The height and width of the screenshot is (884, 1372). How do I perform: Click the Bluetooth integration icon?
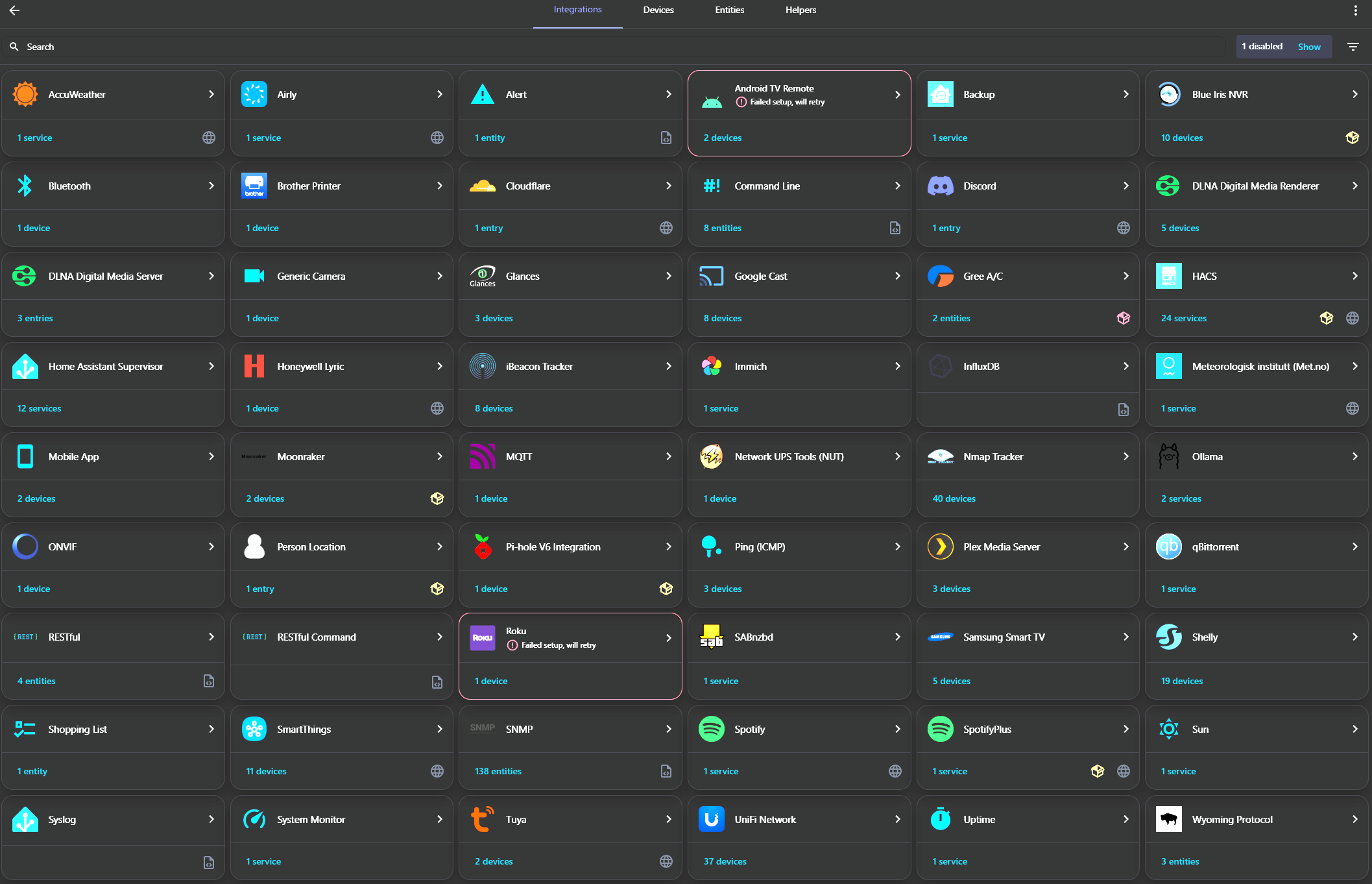click(x=25, y=186)
